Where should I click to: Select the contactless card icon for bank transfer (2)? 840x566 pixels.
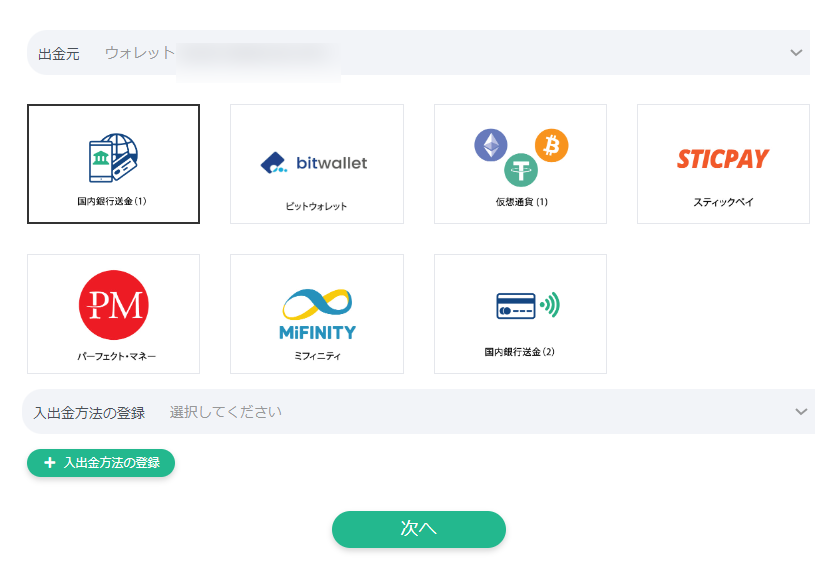527,306
